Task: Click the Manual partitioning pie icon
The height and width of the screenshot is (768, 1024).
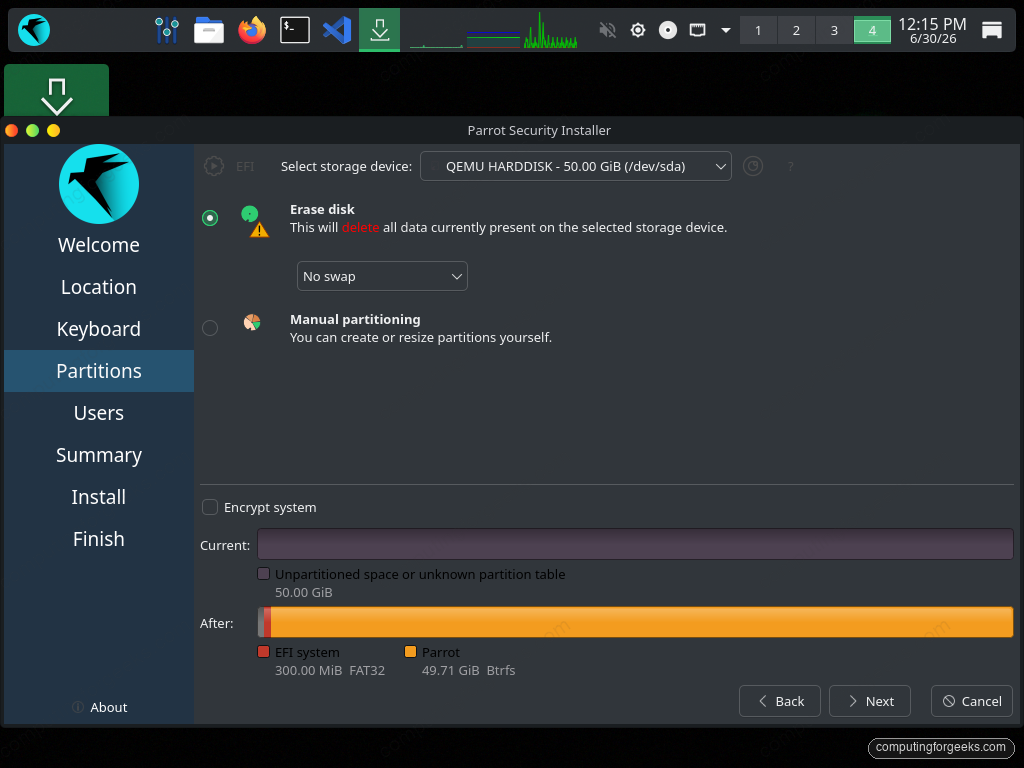Action: [x=252, y=322]
